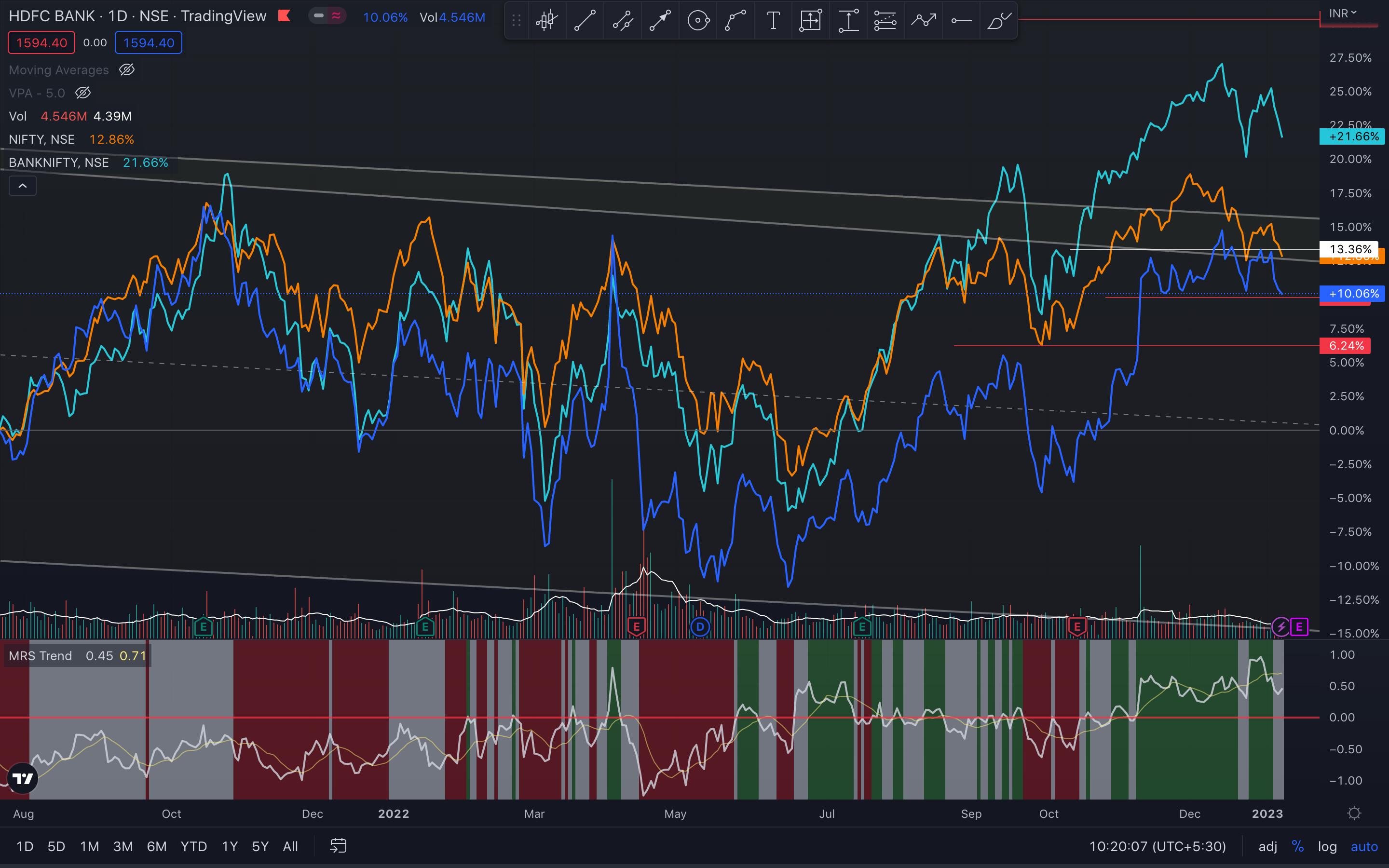Select the 6M time range
The image size is (1389, 868).
[x=157, y=846]
